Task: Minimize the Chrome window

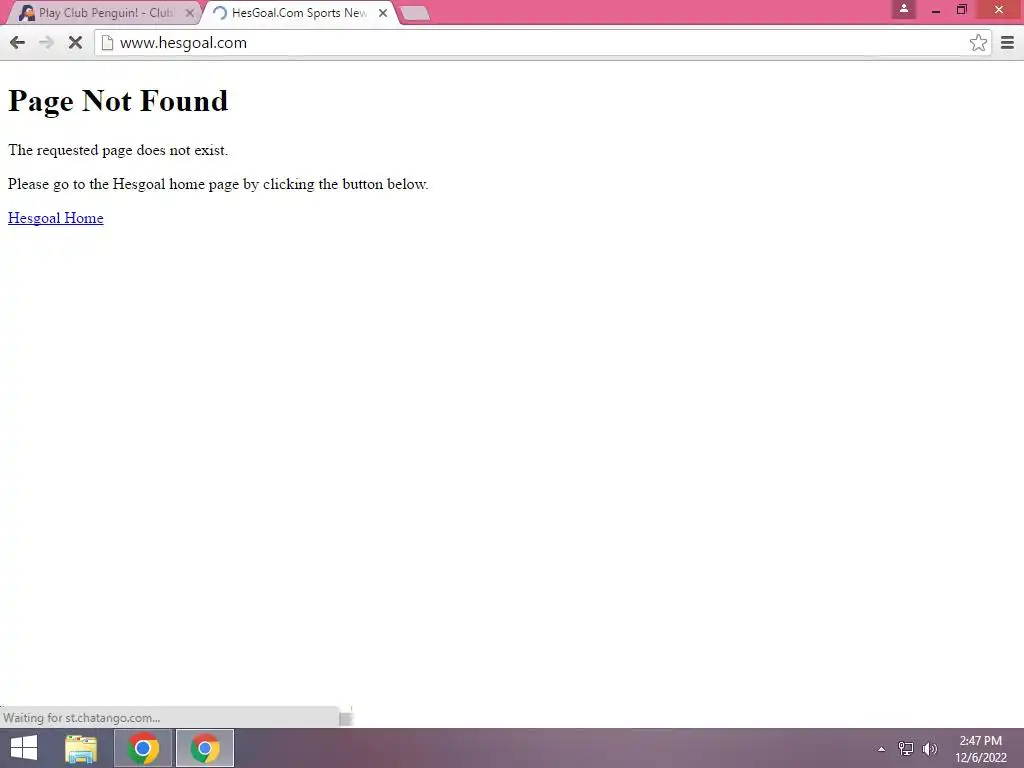Action: (x=935, y=10)
